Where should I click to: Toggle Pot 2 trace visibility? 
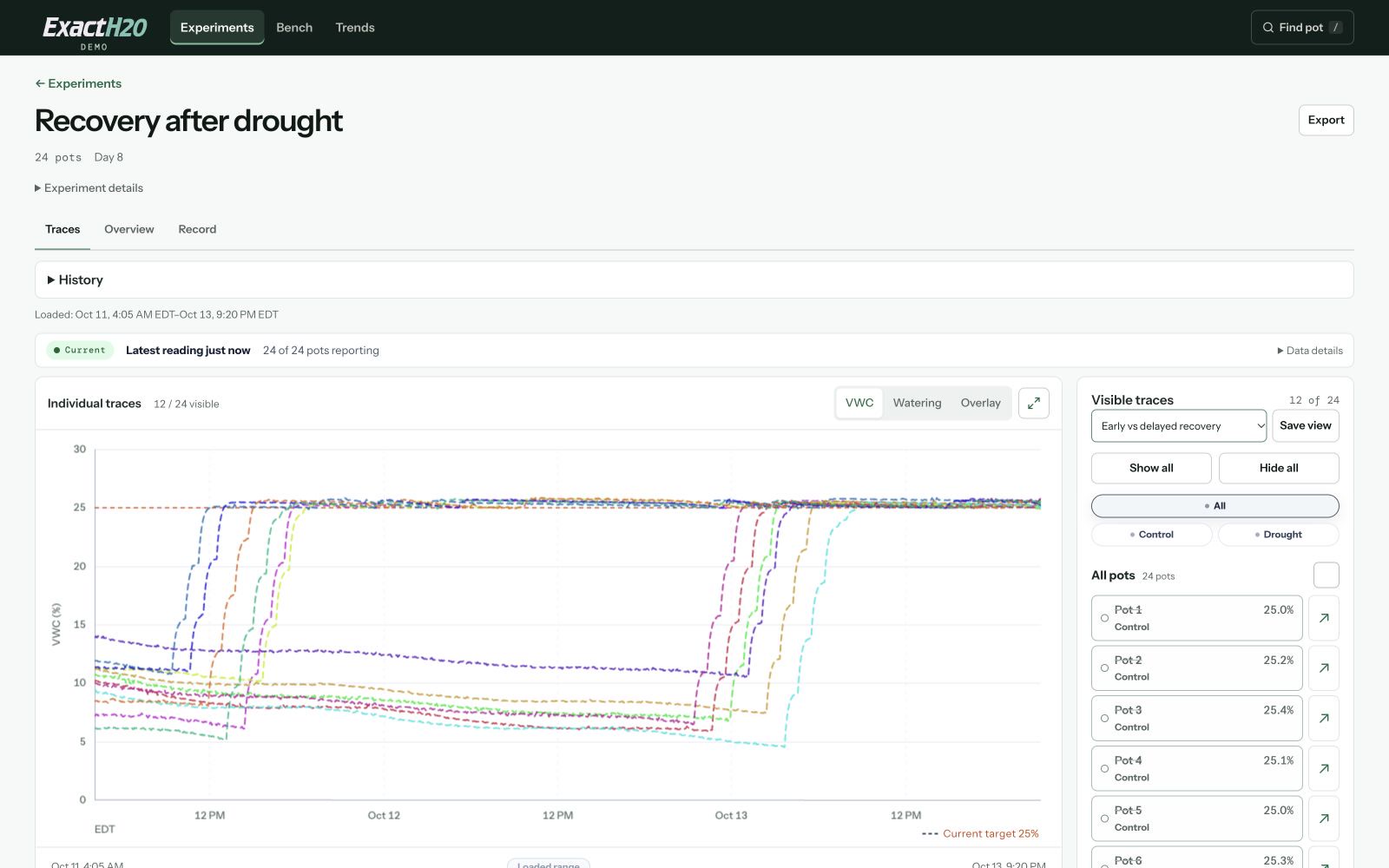coord(1197,668)
